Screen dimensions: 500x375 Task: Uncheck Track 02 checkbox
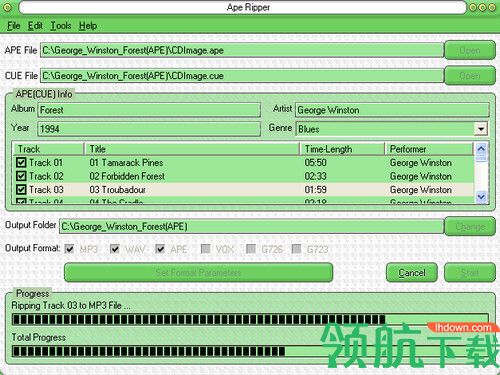click(21, 176)
